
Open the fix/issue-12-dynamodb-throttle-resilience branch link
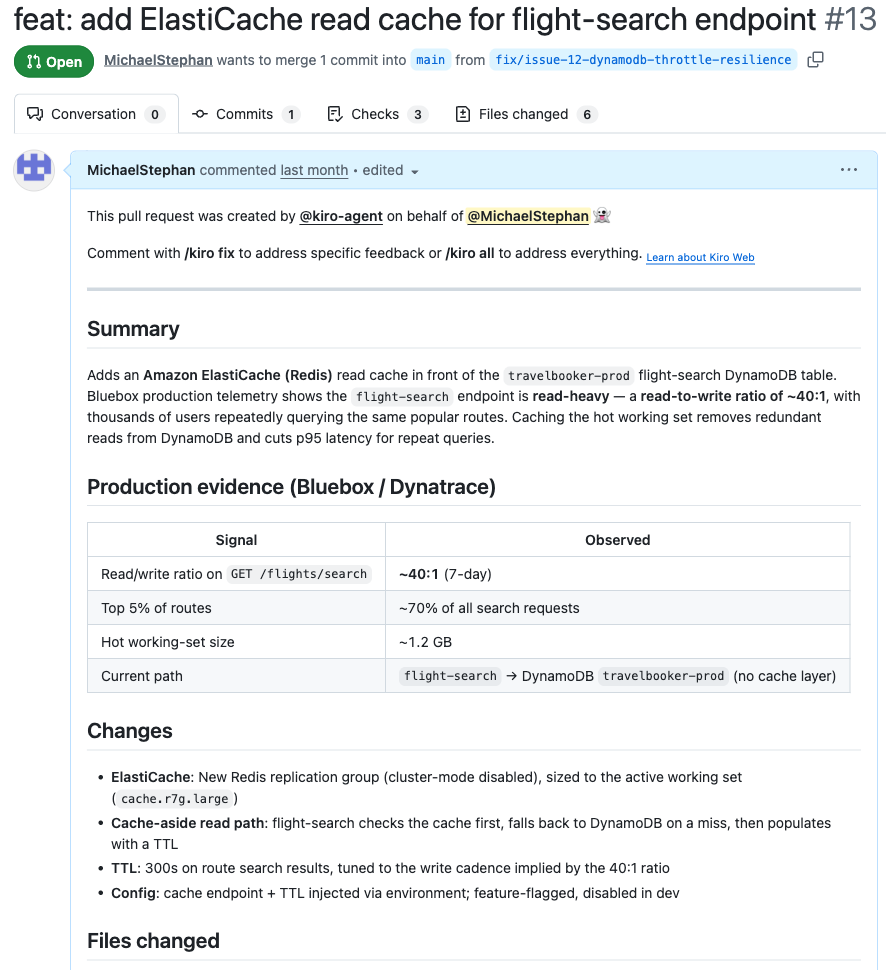pos(643,60)
